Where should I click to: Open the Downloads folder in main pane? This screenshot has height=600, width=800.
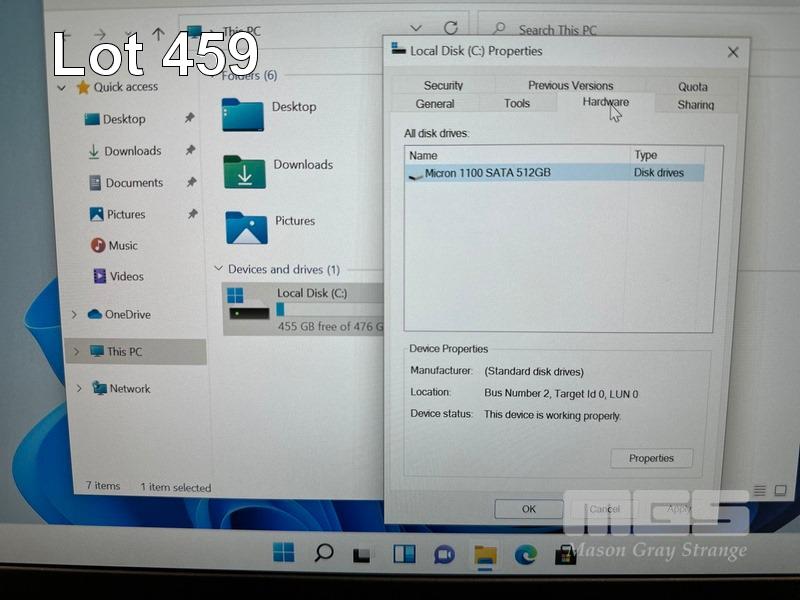pyautogui.click(x=244, y=172)
